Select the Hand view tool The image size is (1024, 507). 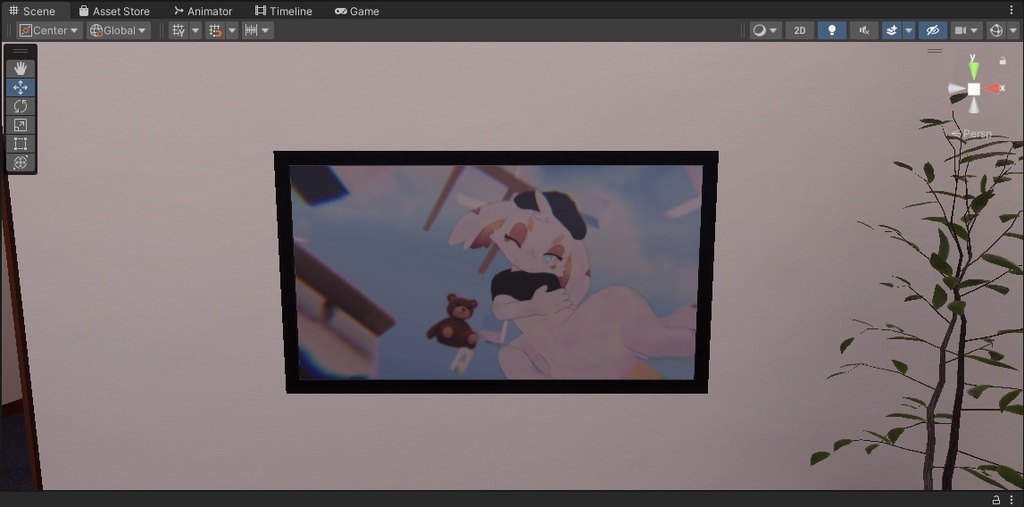(x=20, y=69)
